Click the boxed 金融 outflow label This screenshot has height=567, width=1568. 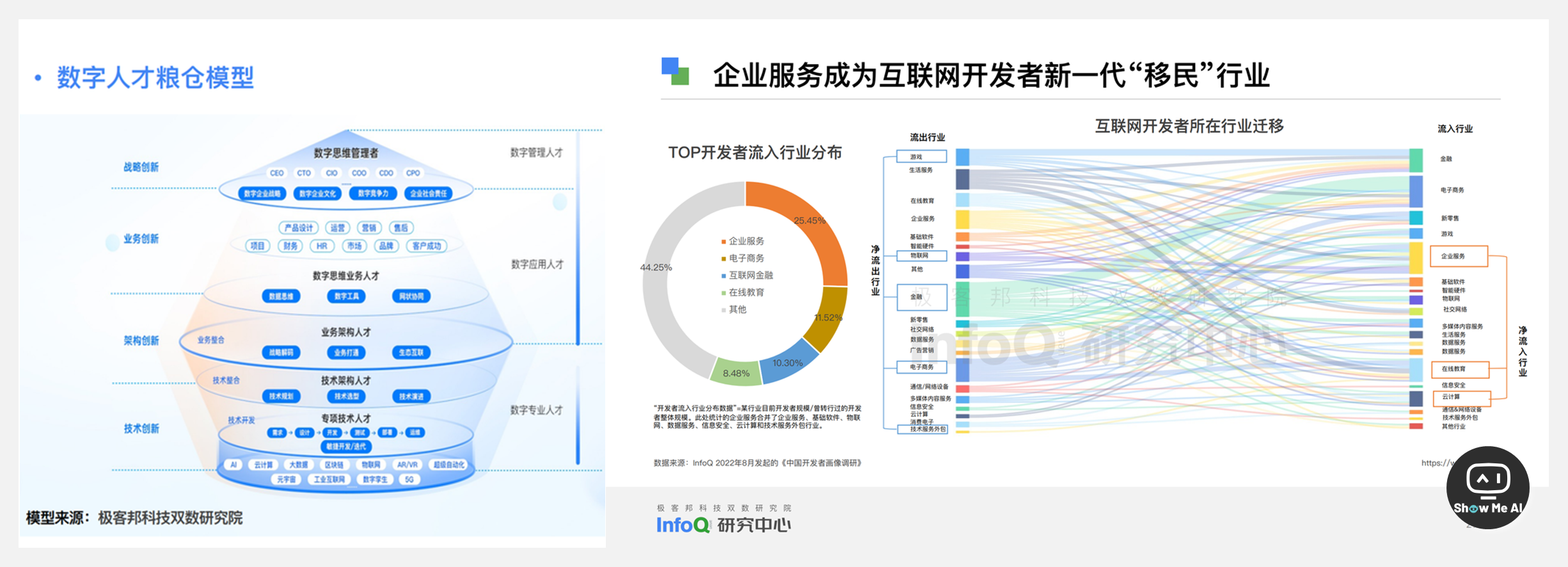click(922, 297)
